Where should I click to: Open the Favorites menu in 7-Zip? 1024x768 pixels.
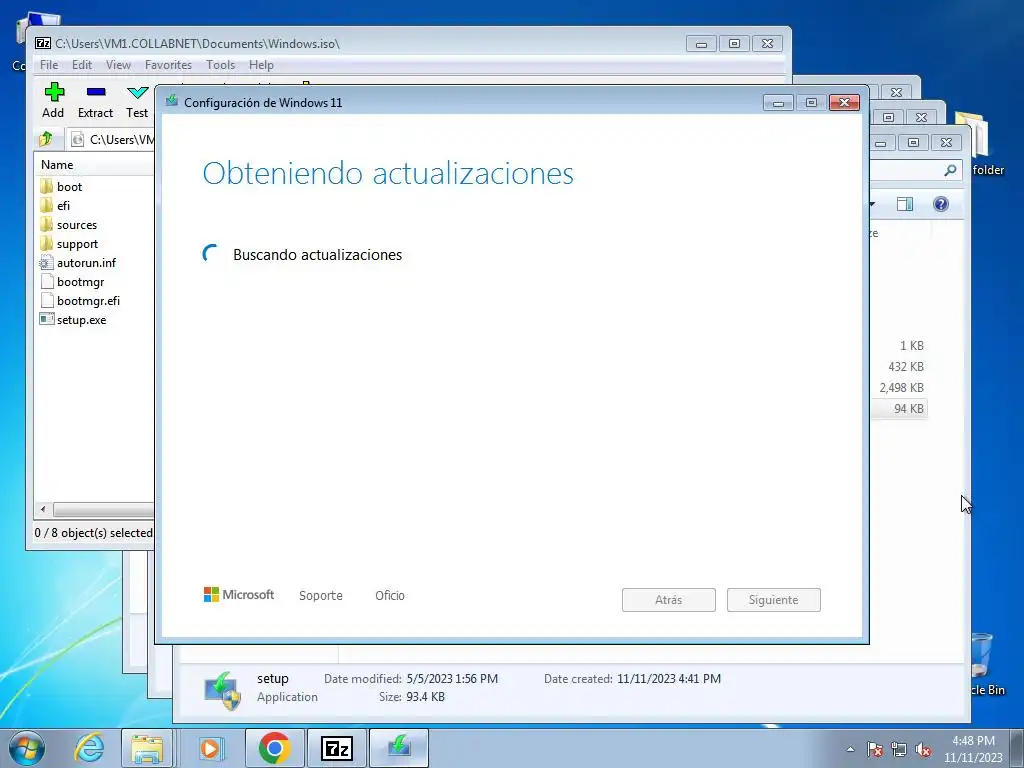[x=168, y=65]
